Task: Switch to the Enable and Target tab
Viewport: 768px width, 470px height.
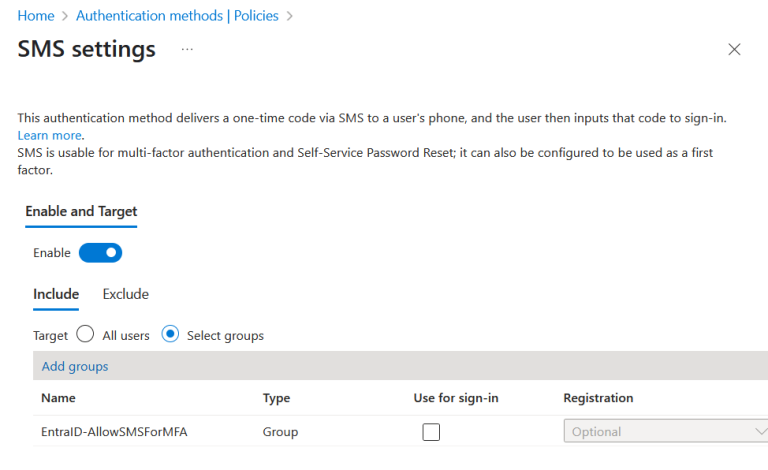Action: (x=81, y=211)
